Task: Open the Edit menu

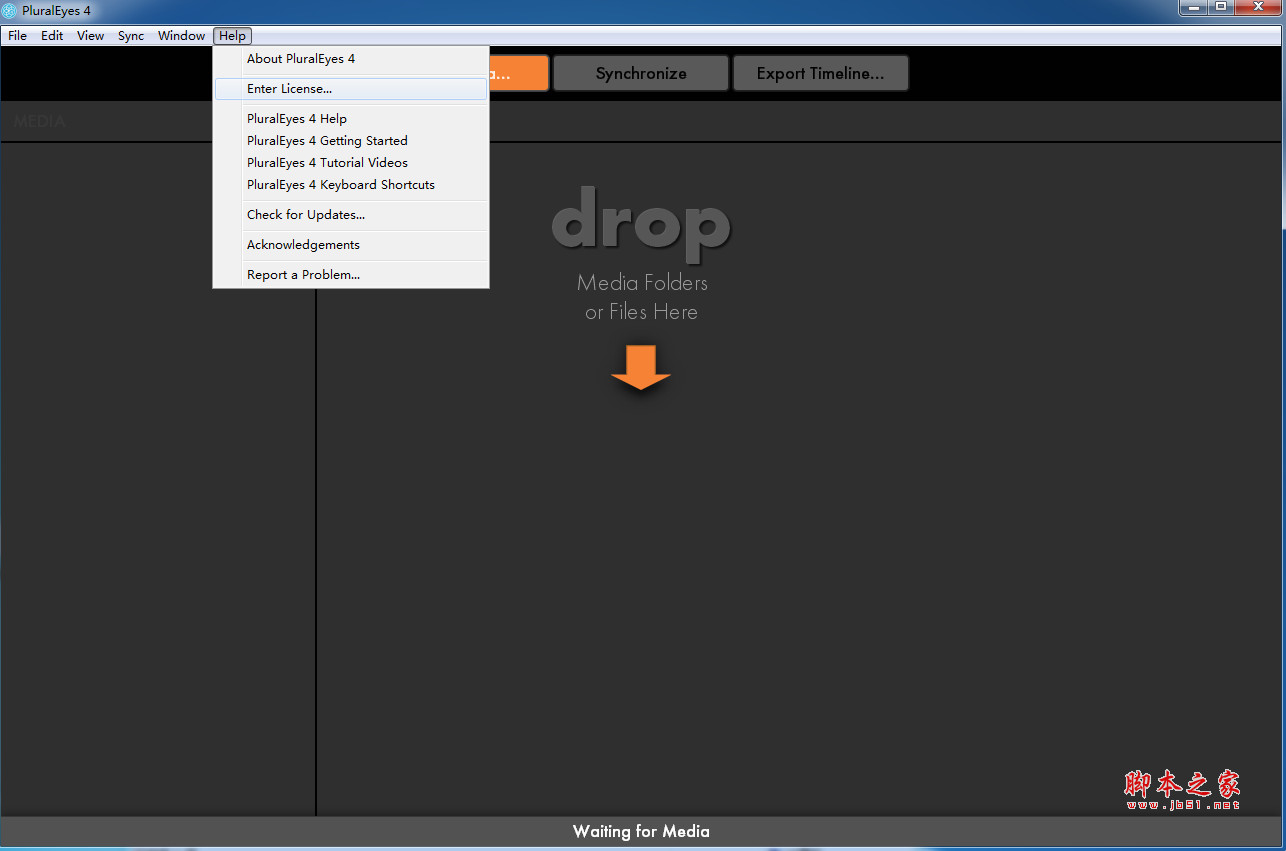Action: [52, 36]
